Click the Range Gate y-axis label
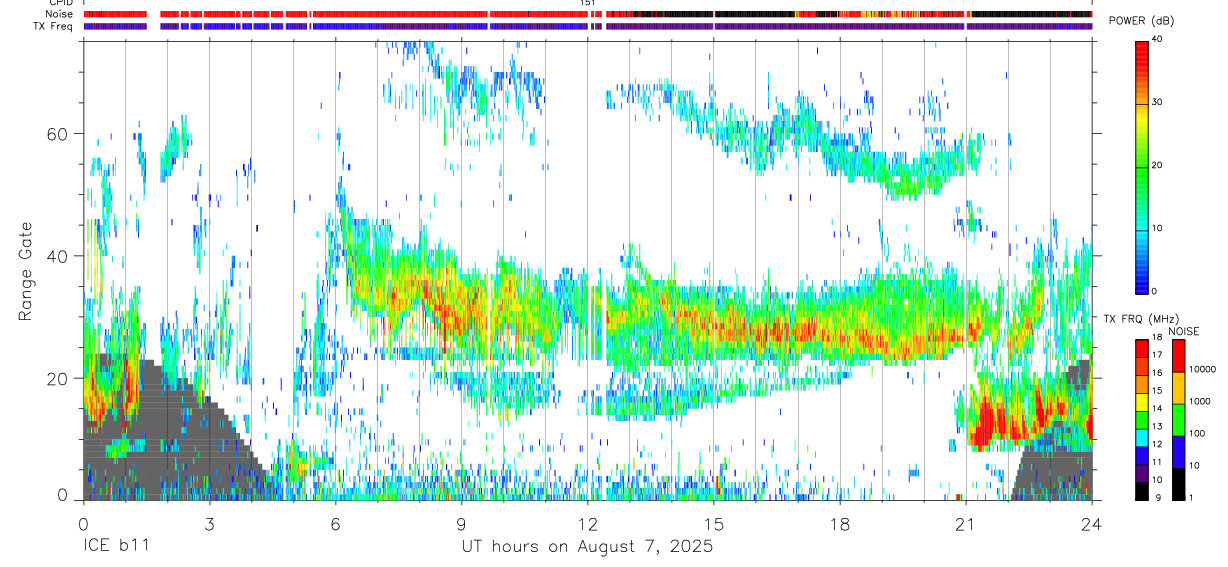This screenshot has height=567, width=1228. pyautogui.click(x=25, y=270)
